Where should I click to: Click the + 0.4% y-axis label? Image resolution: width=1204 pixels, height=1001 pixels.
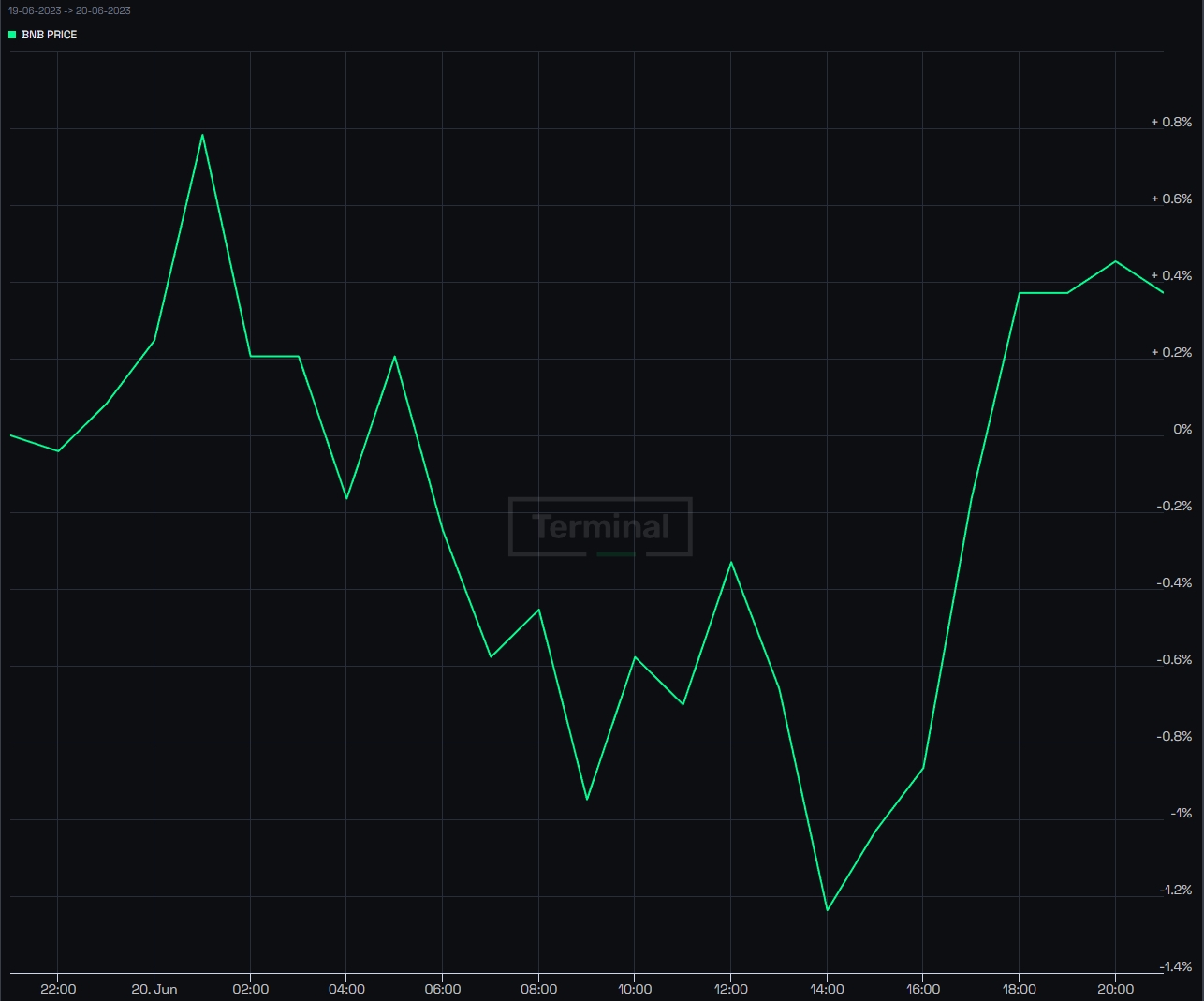[x=1172, y=276]
